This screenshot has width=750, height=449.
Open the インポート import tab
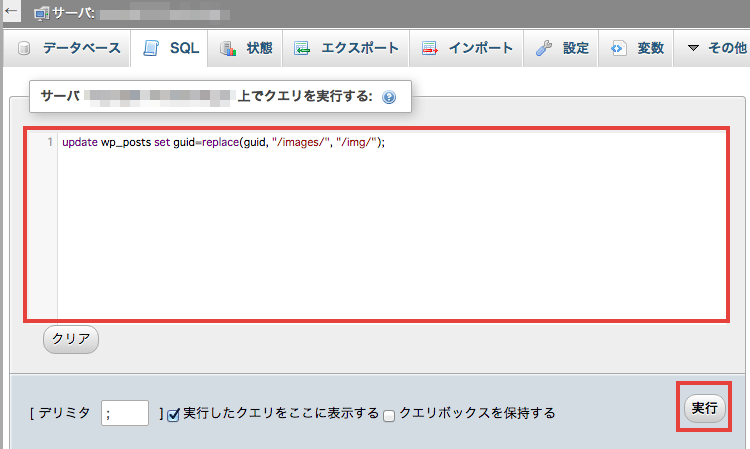(466, 48)
